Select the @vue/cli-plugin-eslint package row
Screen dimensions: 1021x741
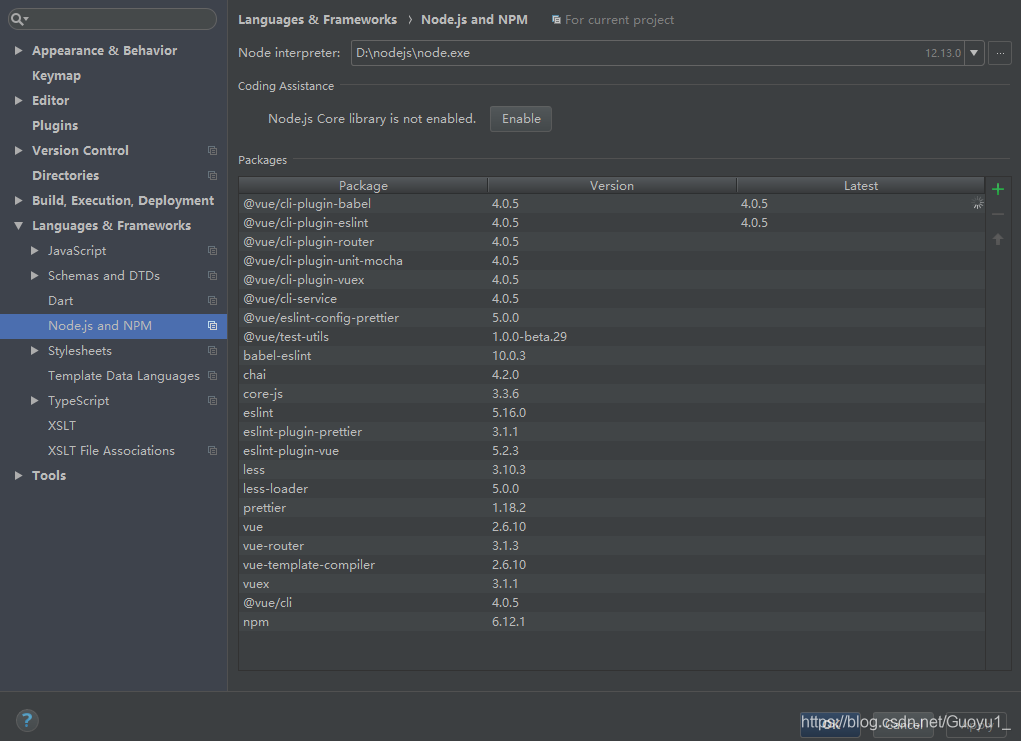click(611, 223)
